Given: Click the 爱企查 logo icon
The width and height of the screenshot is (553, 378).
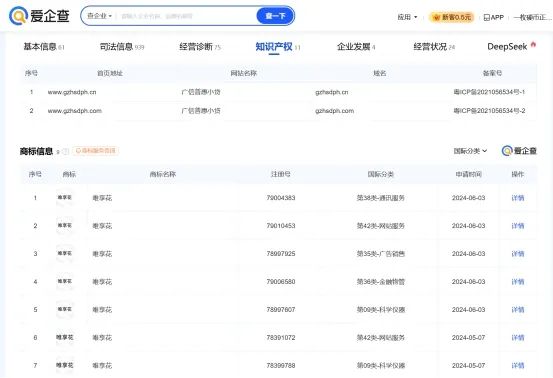Looking at the screenshot, I should click(18, 16).
